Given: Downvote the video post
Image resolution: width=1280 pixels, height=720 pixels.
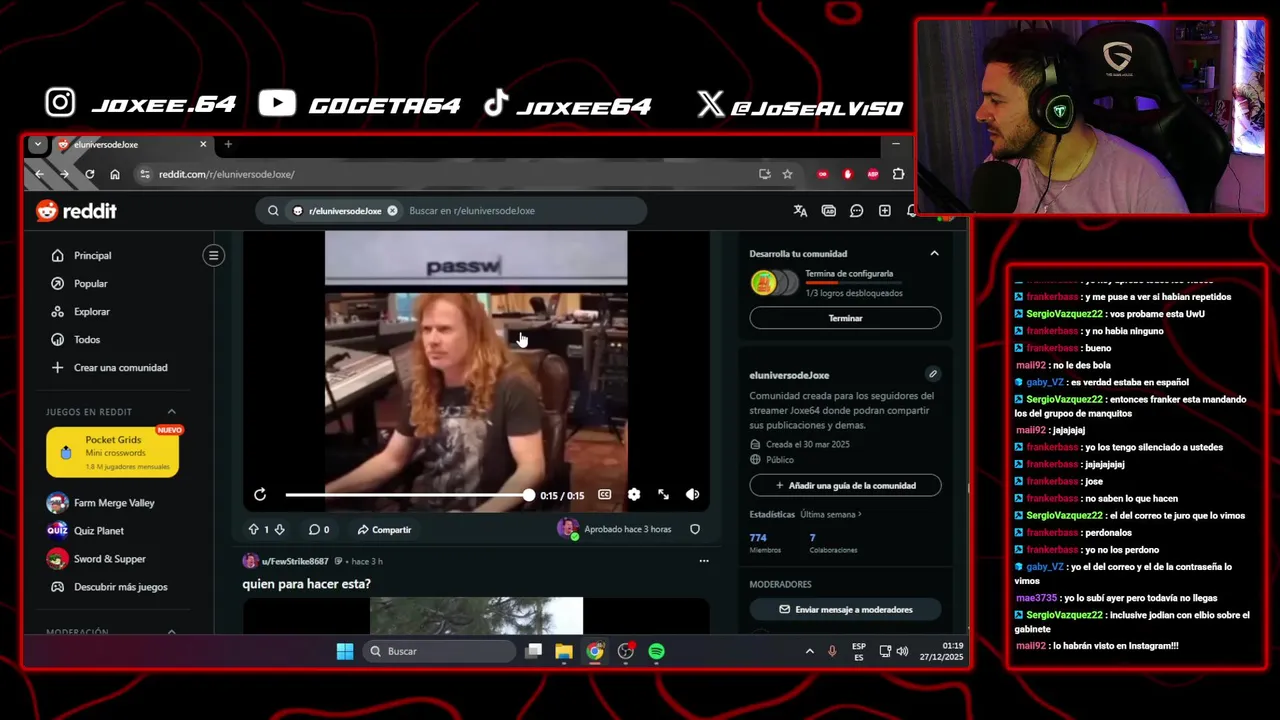Looking at the screenshot, I should [279, 530].
